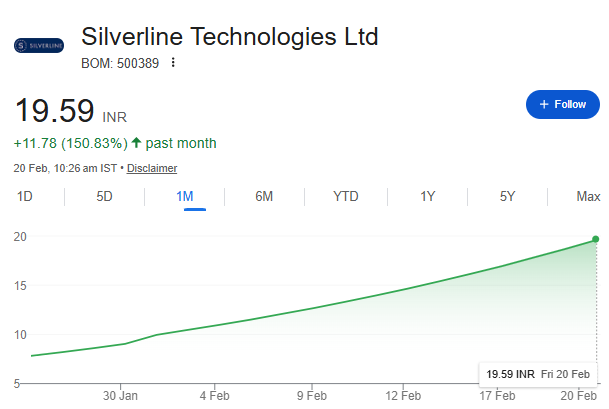
Task: Click the Silverline company logo
Action: pyautogui.click(x=39, y=46)
